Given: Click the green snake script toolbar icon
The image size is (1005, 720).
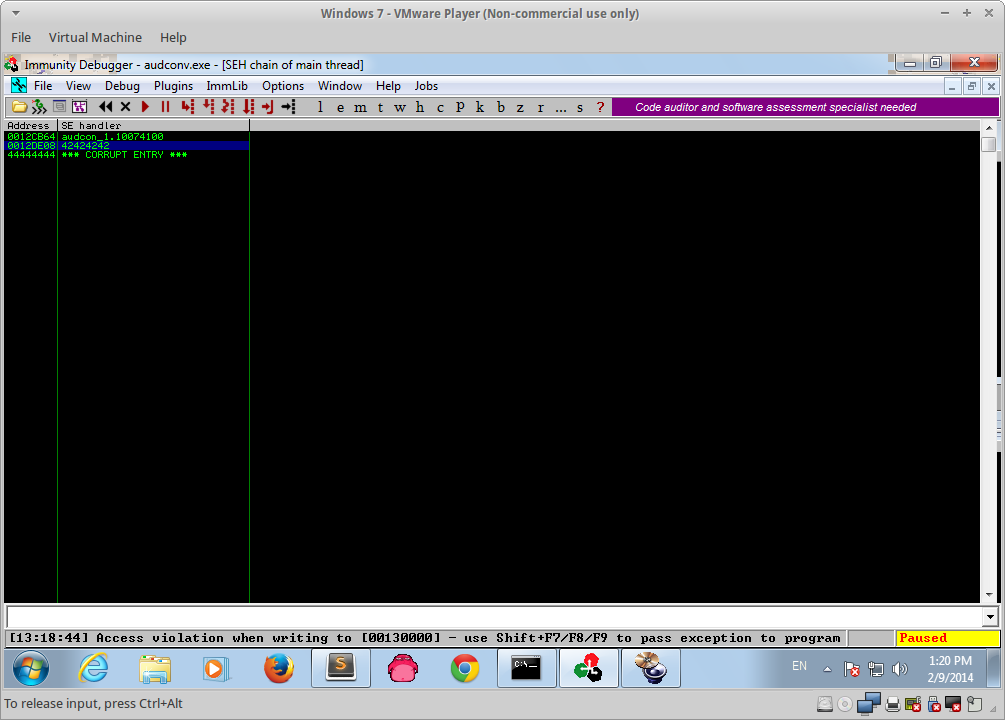Looking at the screenshot, I should point(39,107).
